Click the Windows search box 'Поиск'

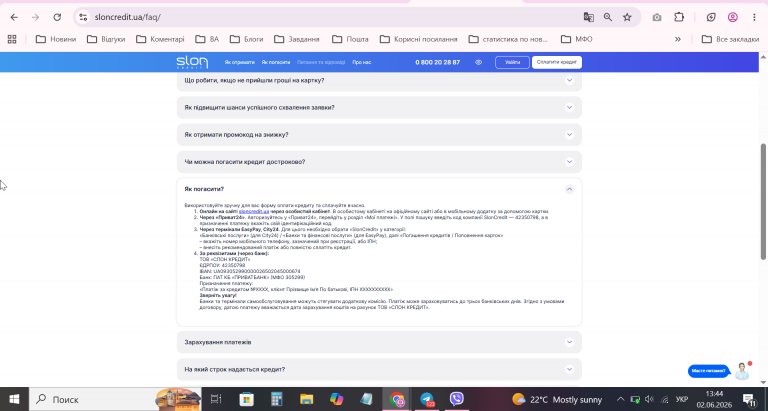(117, 399)
